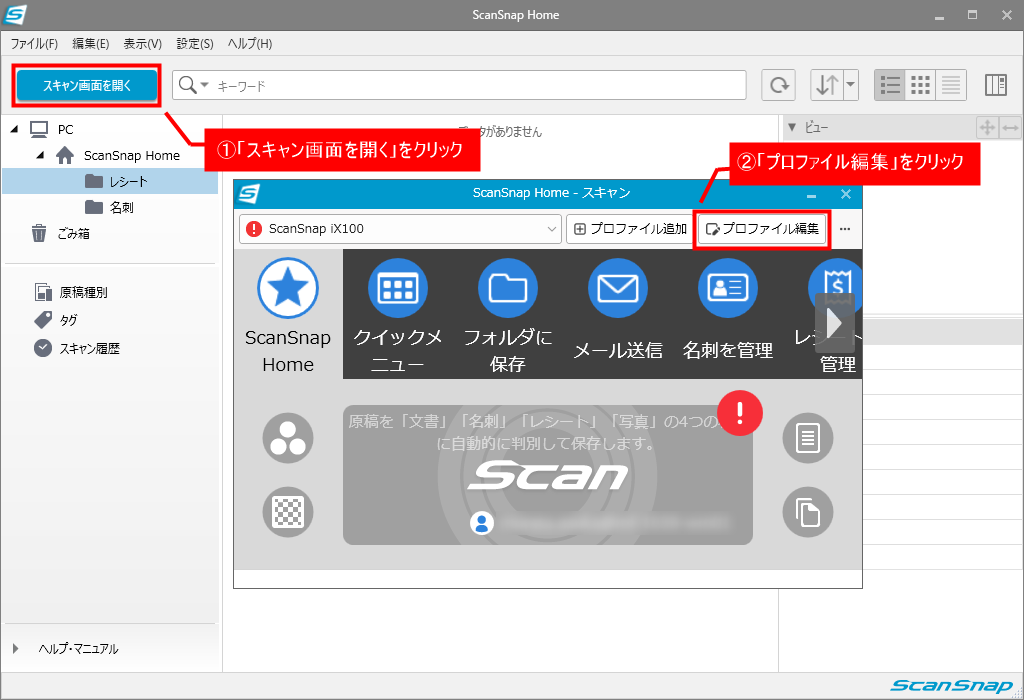This screenshot has height=700, width=1024.
Task: Minimize the ScanSnap Home - スキャン window
Action: 811,195
